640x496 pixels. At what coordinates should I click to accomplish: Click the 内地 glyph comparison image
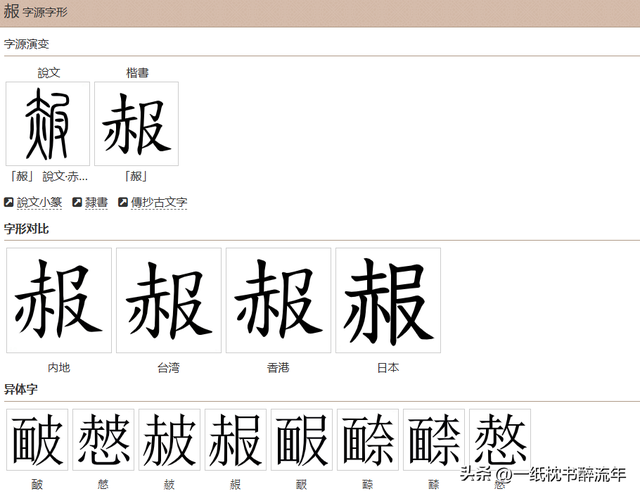coord(59,300)
